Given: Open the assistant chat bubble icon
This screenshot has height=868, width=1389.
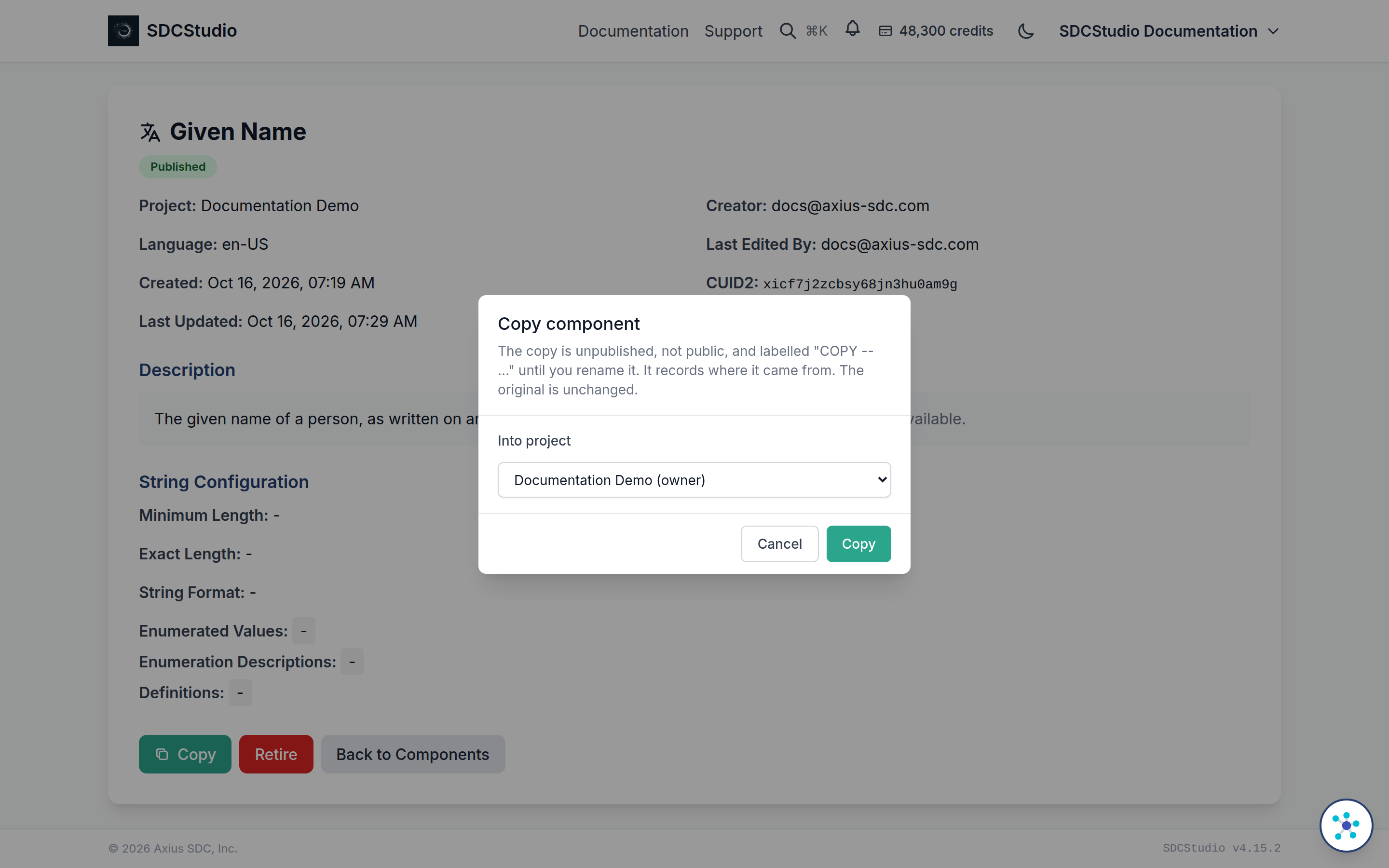Looking at the screenshot, I should 1346,826.
